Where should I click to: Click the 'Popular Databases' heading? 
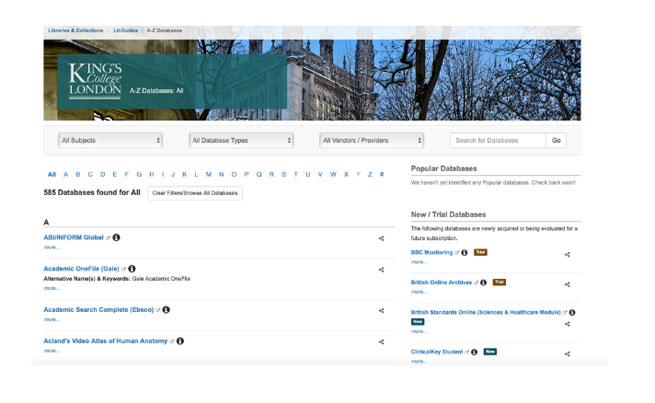pos(444,168)
